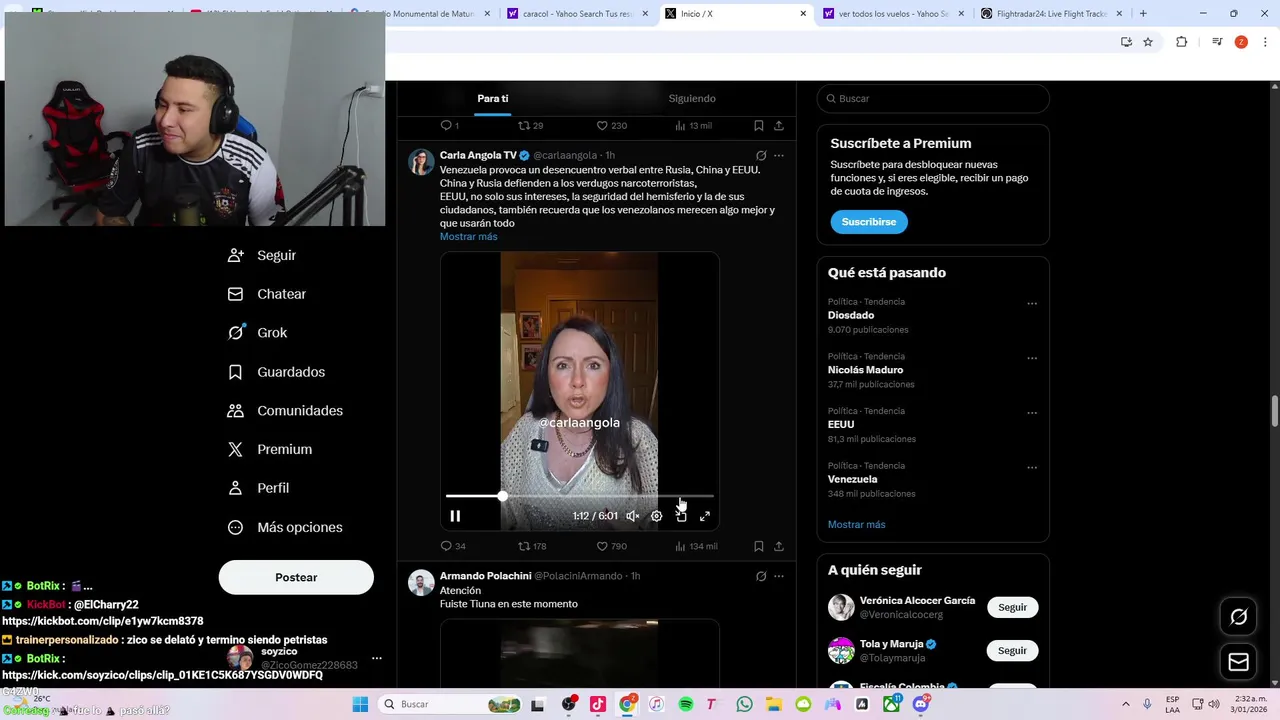Repost Carla Angola's post (178 reposts)
The height and width of the screenshot is (720, 1280).
[x=532, y=546]
